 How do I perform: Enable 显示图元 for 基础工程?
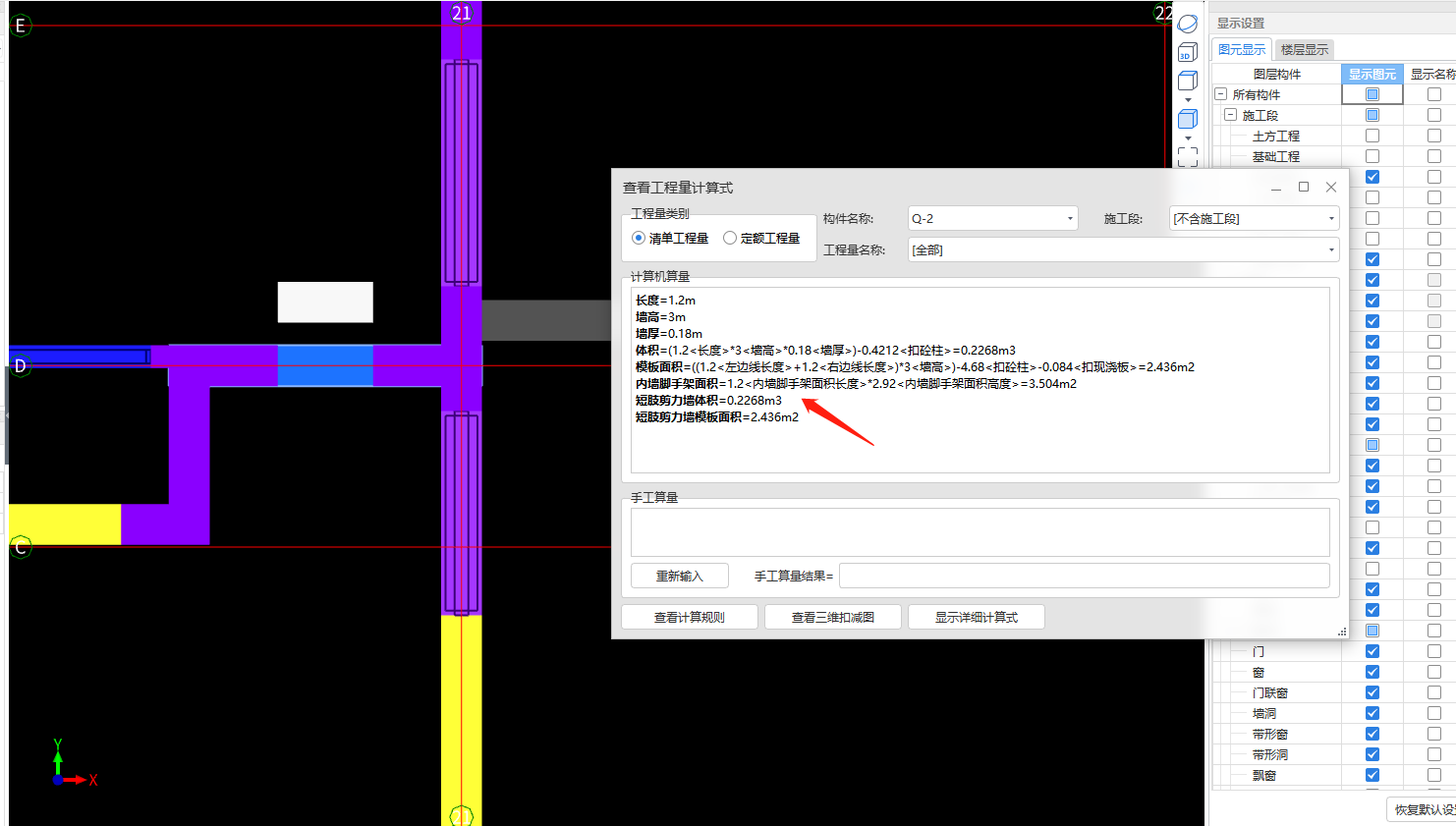(x=1372, y=156)
